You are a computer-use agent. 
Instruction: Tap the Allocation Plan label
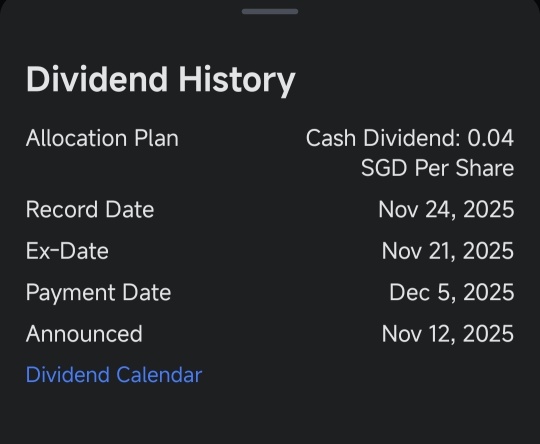coord(102,138)
